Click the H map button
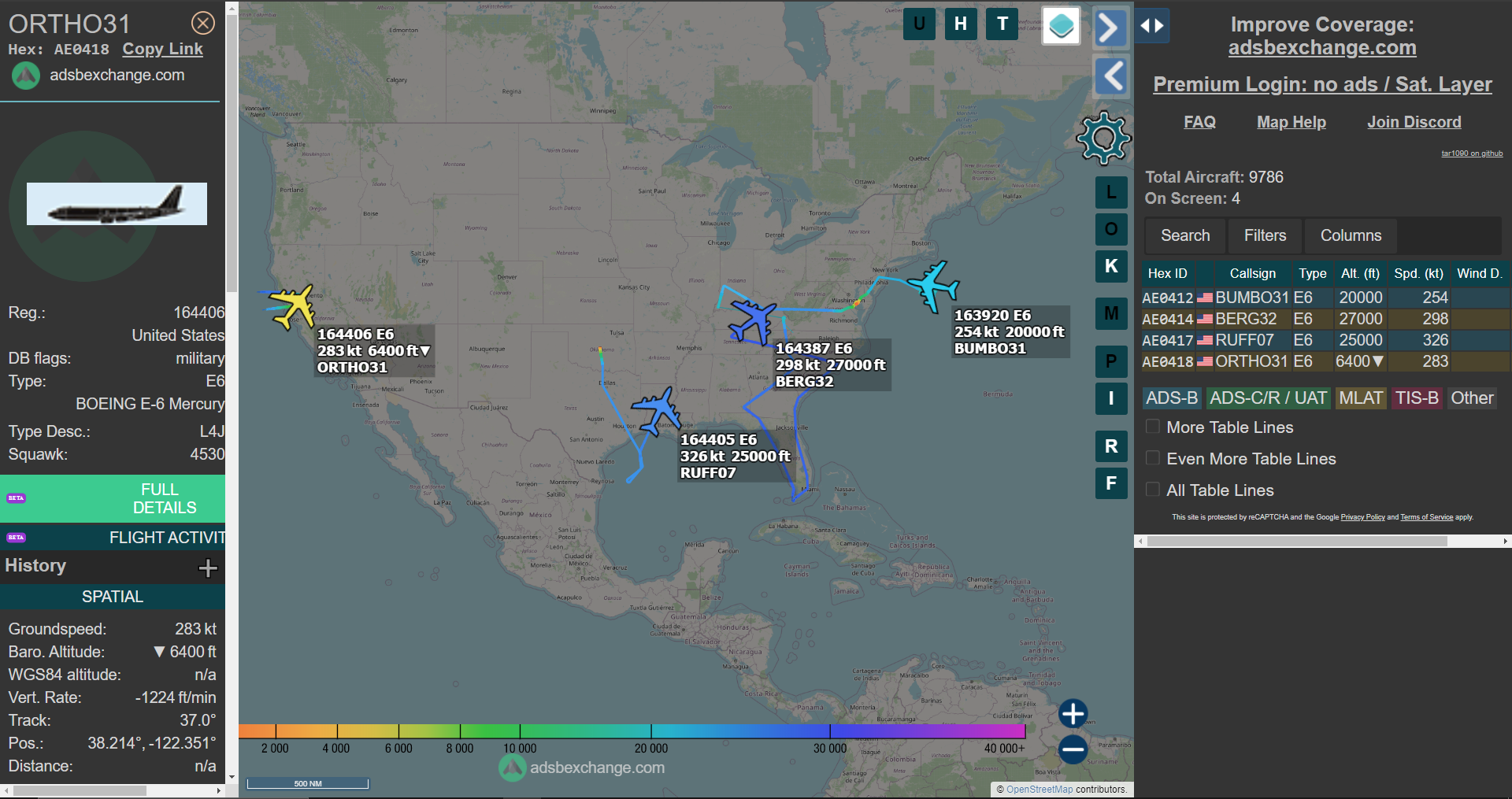Screen dimensions: 1512x799 [961, 24]
